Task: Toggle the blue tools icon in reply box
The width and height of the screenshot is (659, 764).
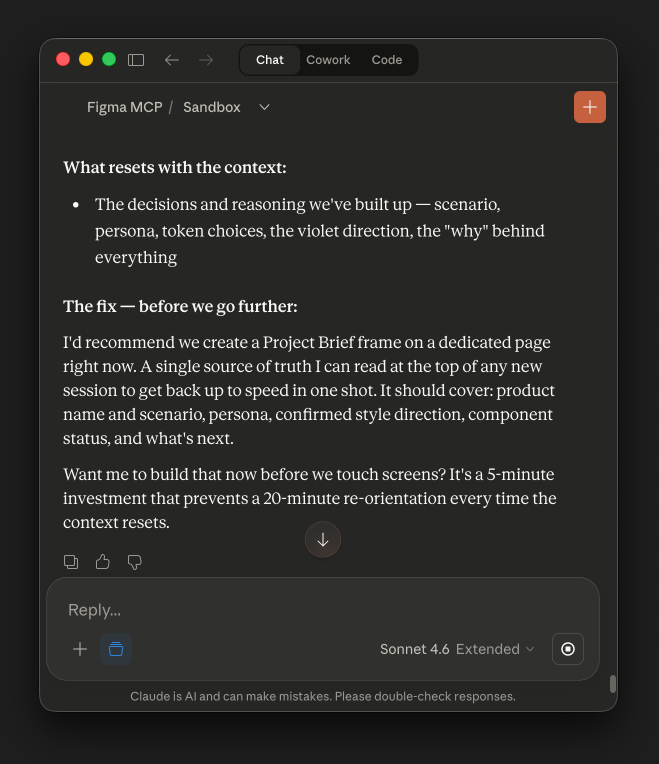Action: [116, 649]
